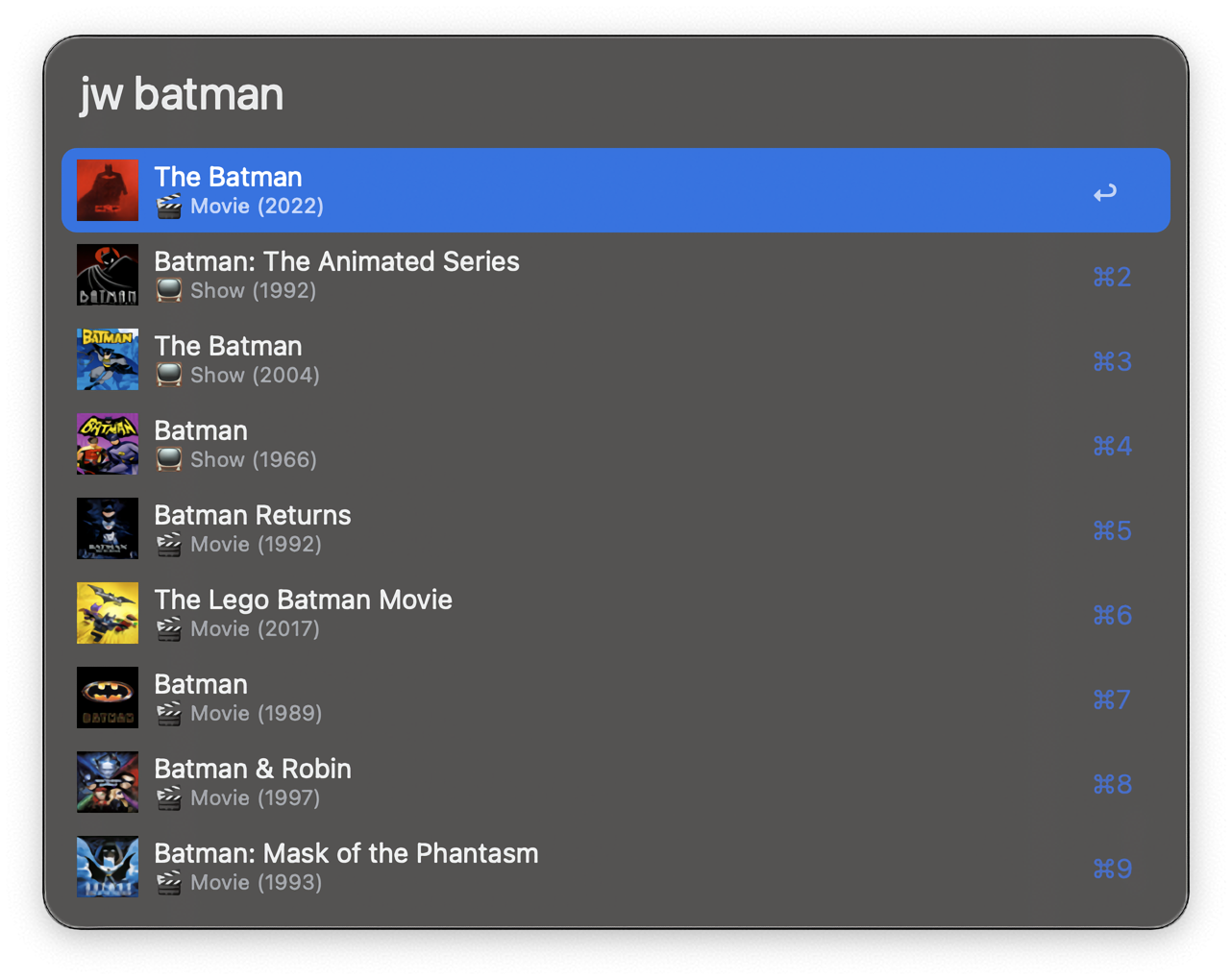The image size is (1232, 980).
Task: Click the Batman: The Animated Series poster icon
Action: [x=108, y=275]
